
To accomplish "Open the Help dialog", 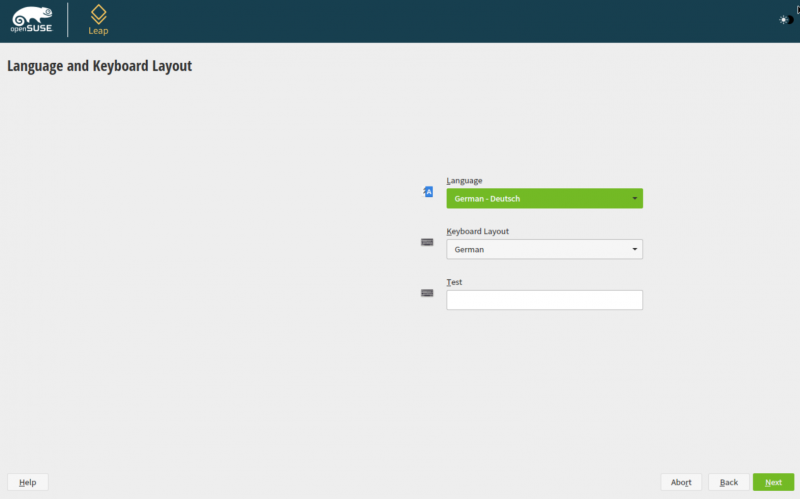I will point(28,482).
